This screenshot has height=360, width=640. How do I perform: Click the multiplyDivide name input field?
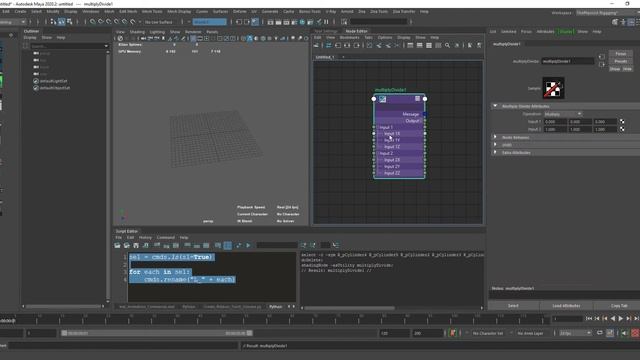point(567,61)
